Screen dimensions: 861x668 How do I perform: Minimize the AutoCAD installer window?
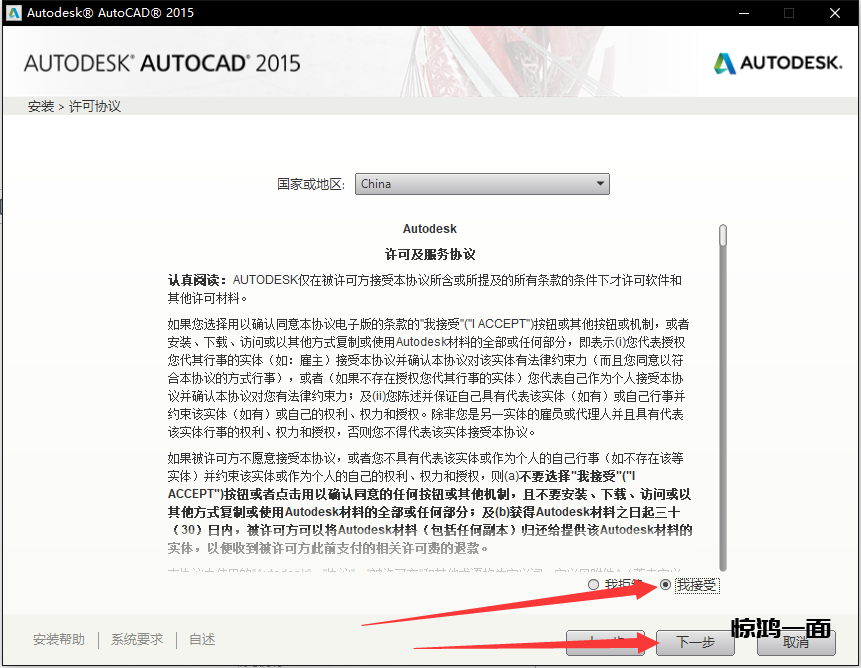click(x=744, y=13)
